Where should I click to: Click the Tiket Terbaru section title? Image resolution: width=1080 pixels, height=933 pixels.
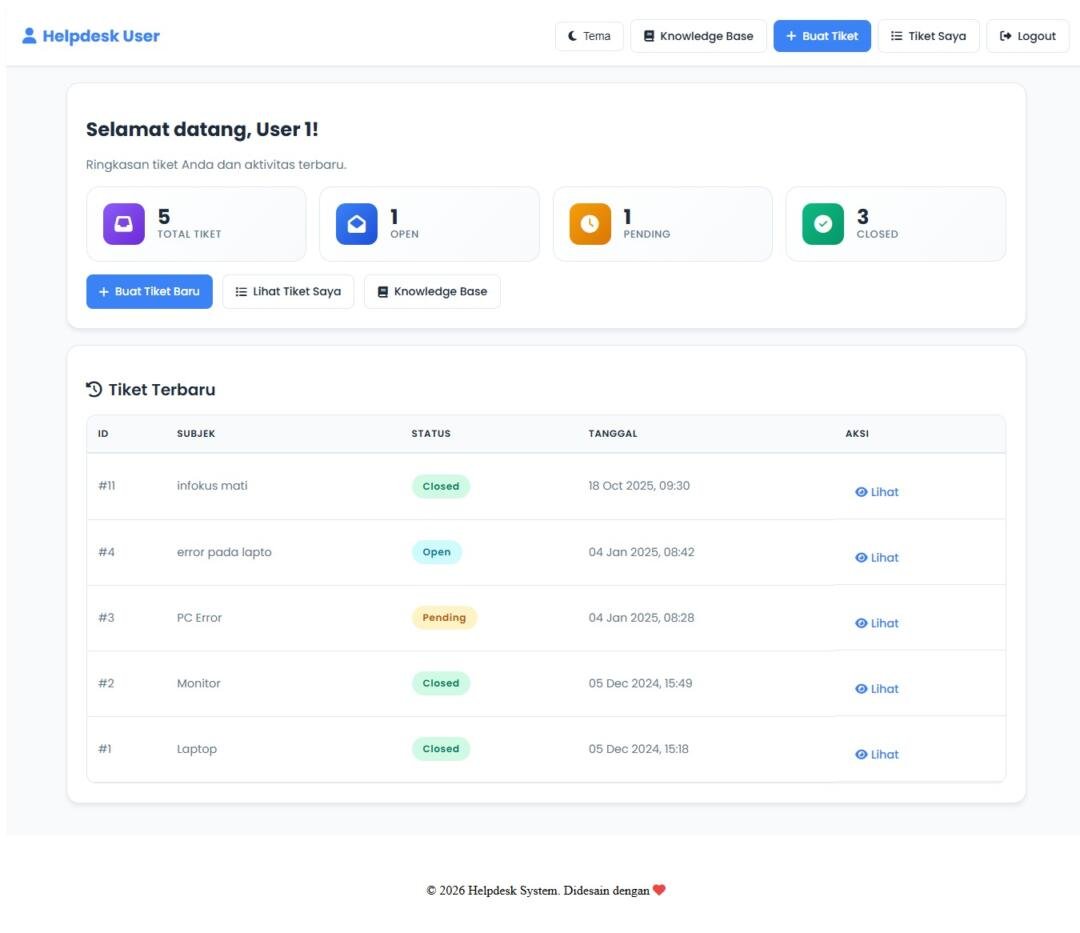[162, 390]
